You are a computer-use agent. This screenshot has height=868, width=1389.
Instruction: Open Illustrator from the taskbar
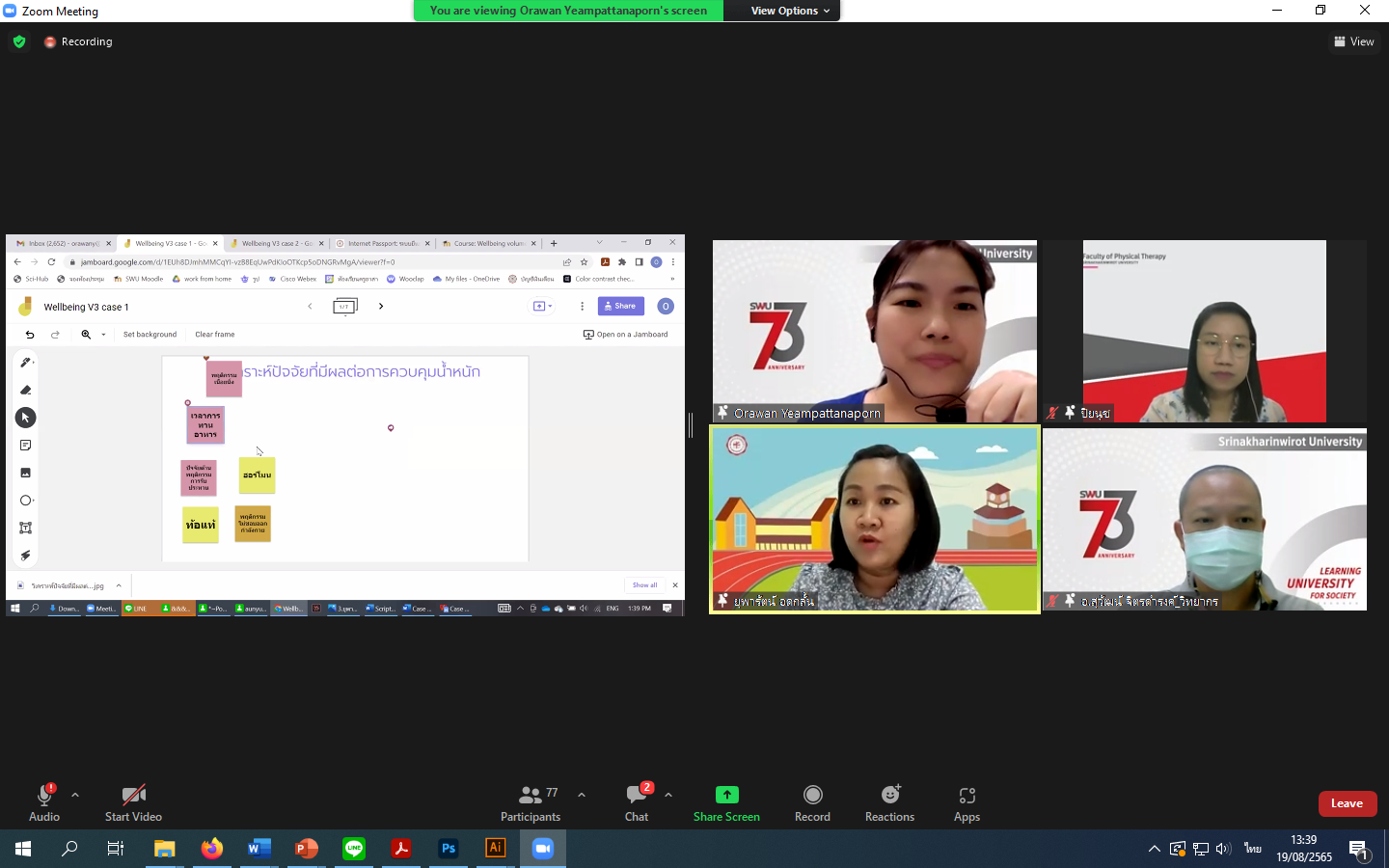pyautogui.click(x=495, y=849)
